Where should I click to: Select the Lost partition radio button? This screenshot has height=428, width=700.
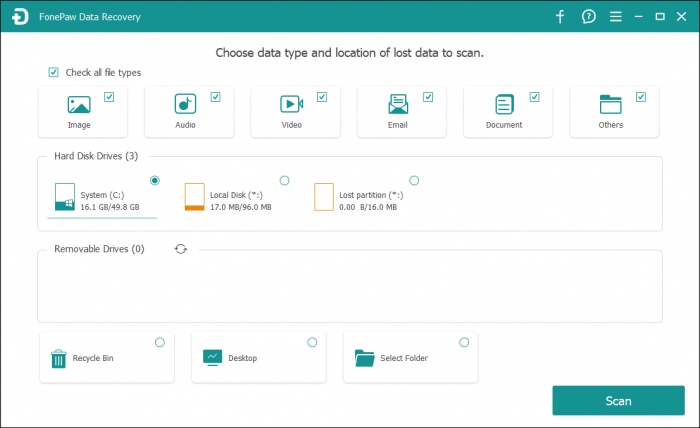click(414, 180)
